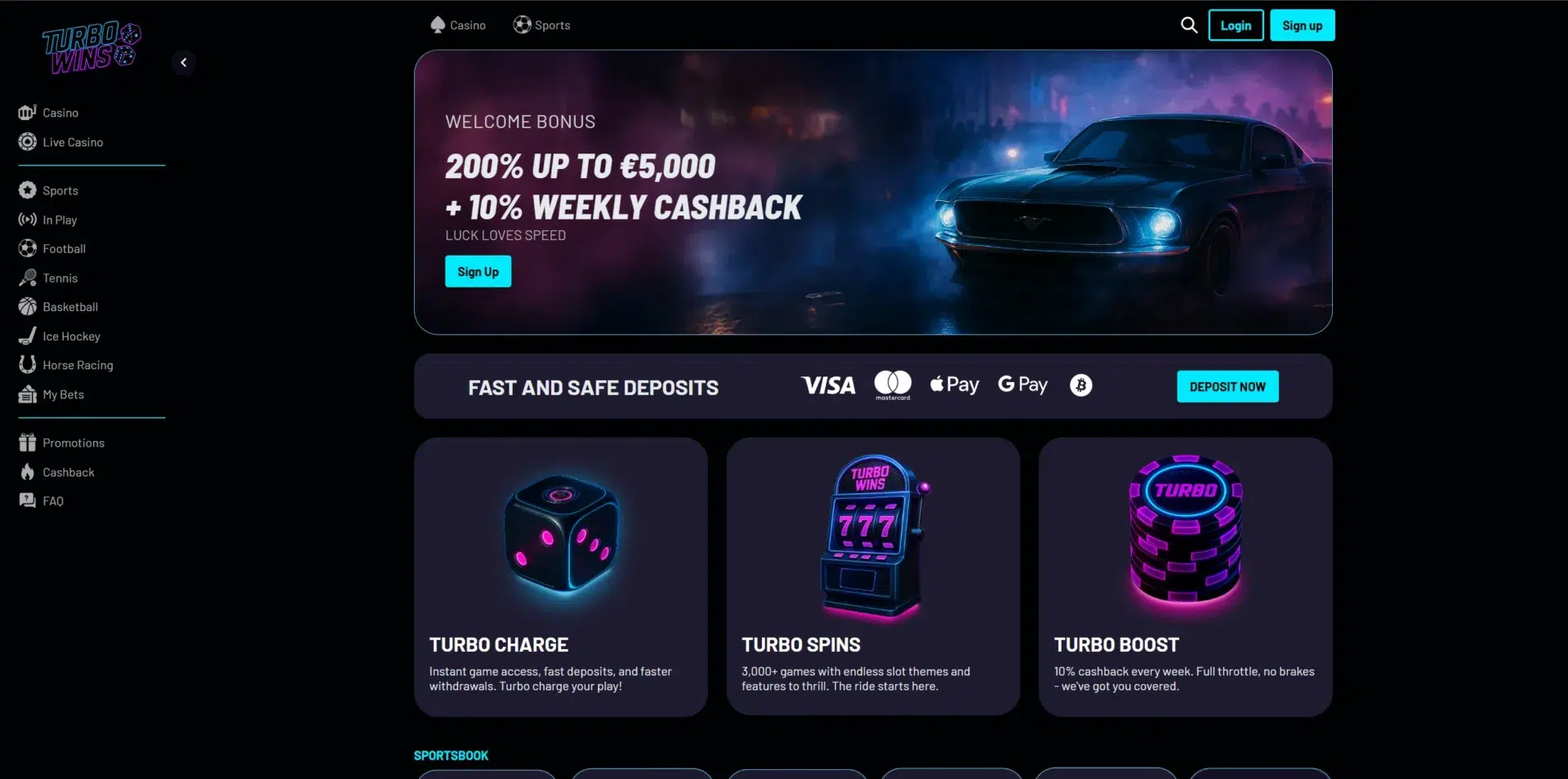Click the Bitcoin payment icon
The image size is (1568, 779).
coord(1080,385)
